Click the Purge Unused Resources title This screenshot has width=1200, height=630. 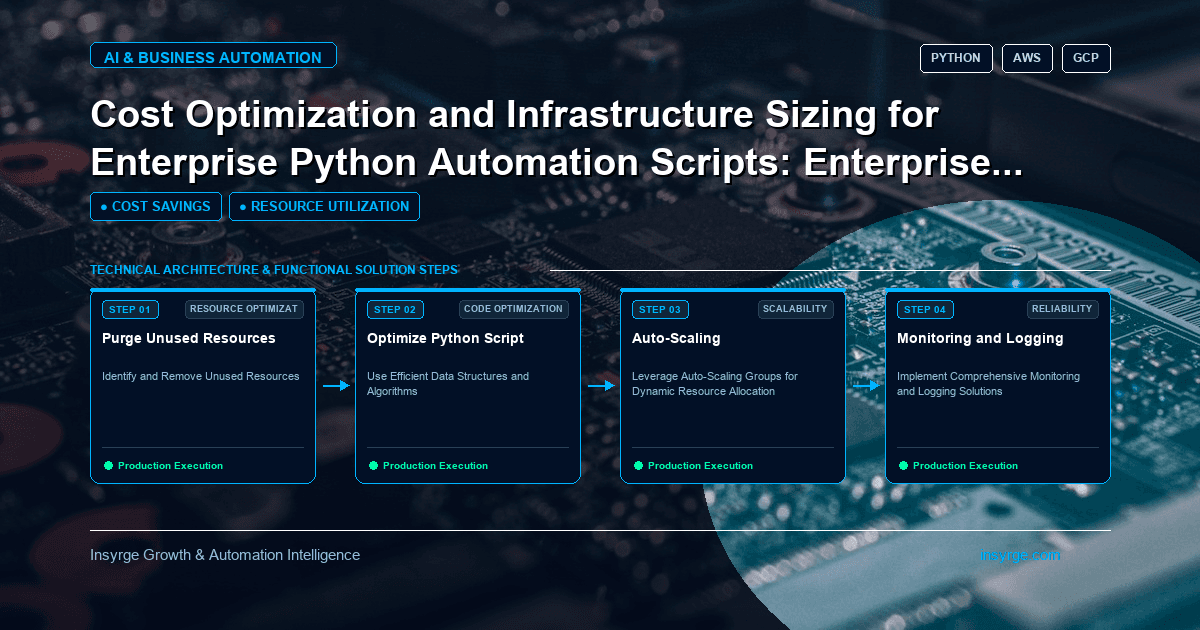click(188, 338)
